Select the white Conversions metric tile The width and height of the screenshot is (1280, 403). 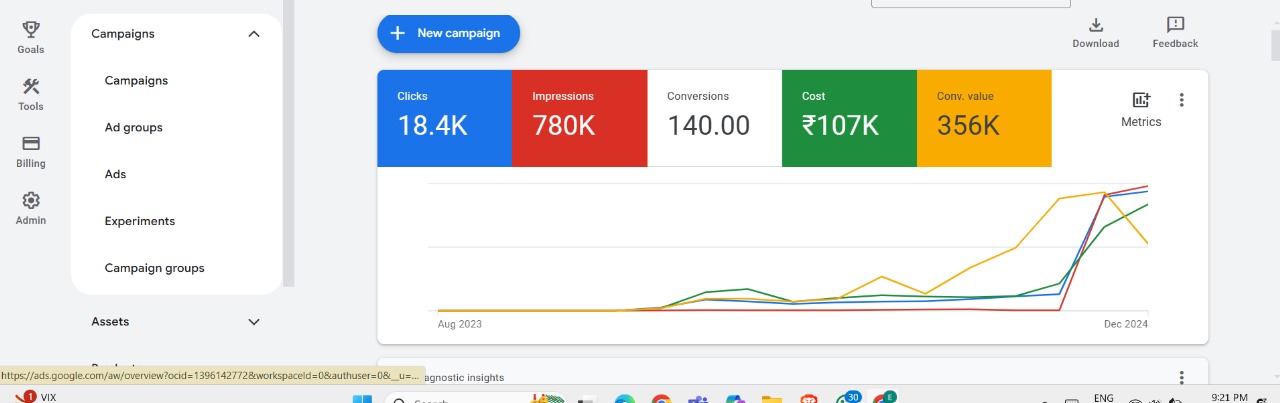point(714,118)
